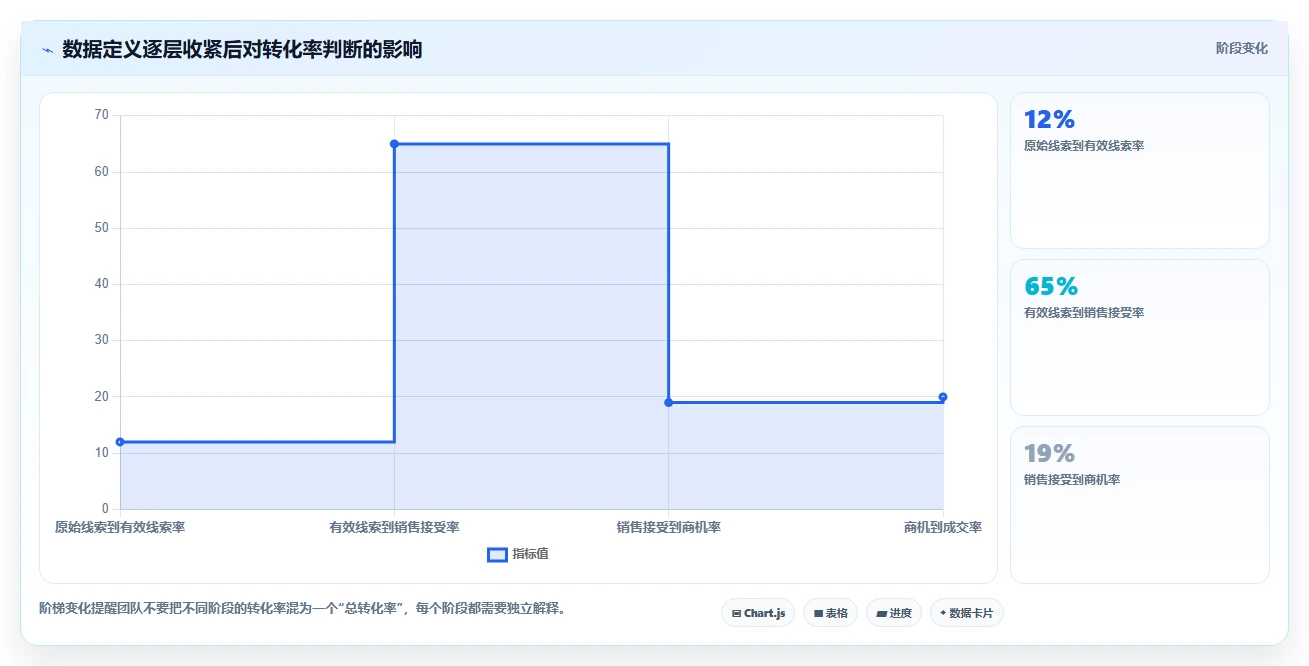Click the 阶段变化 badge in the header
Image resolution: width=1309 pixels, height=666 pixels.
(1242, 48)
